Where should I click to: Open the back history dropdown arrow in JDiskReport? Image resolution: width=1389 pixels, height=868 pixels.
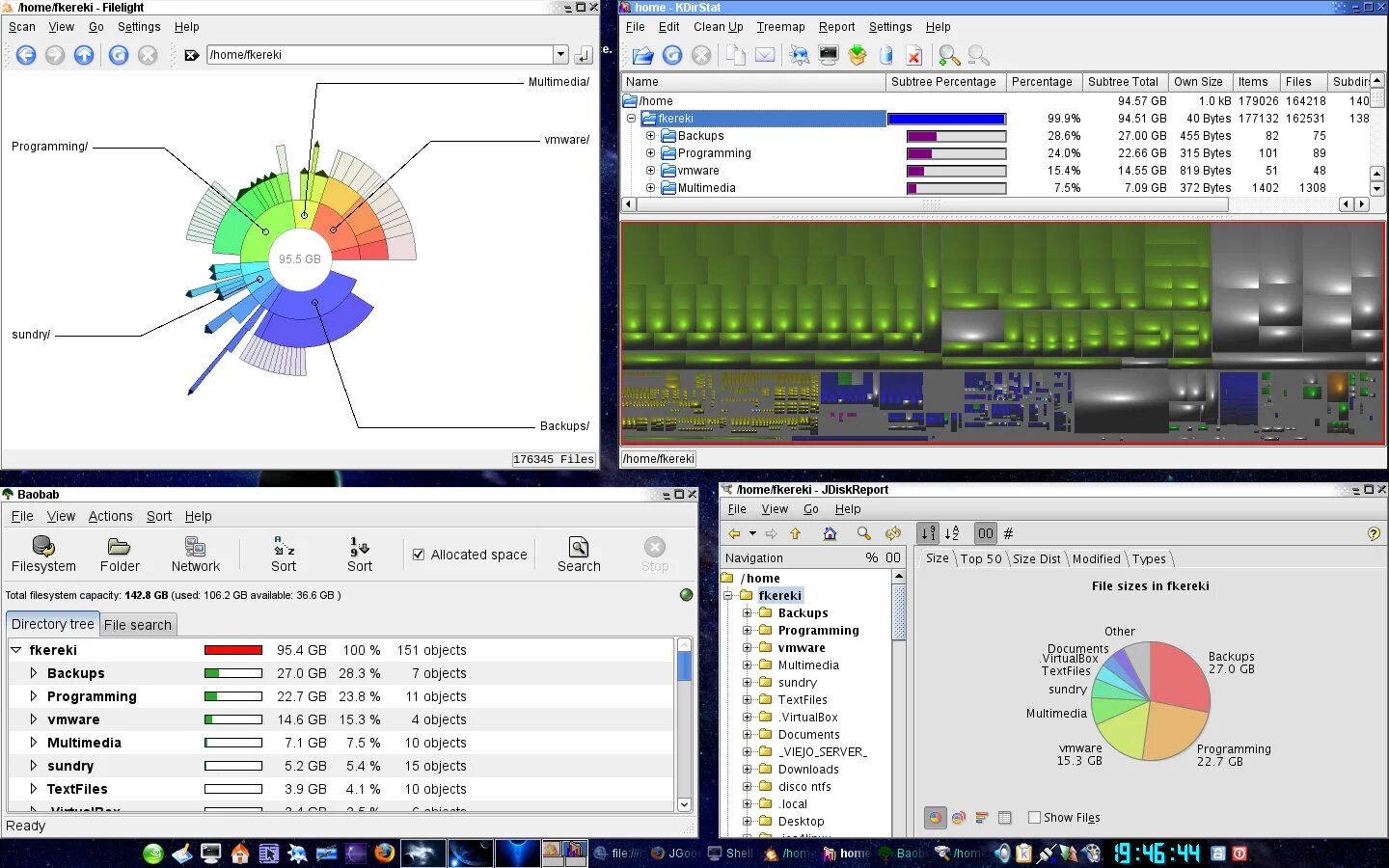[752, 533]
